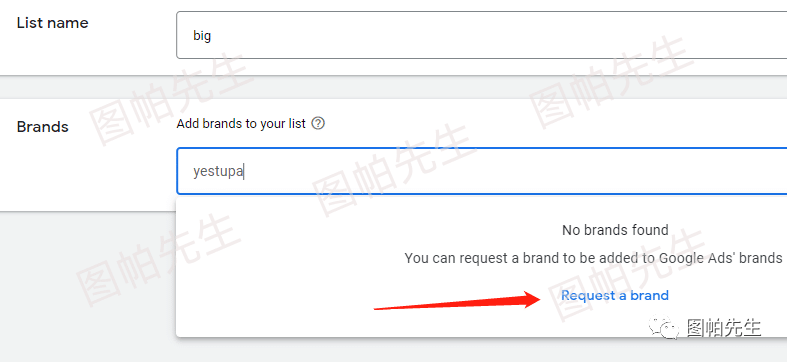Image resolution: width=787 pixels, height=362 pixels.
Task: Dismiss the dropdown via gray area below Brands card
Action: 88,286
